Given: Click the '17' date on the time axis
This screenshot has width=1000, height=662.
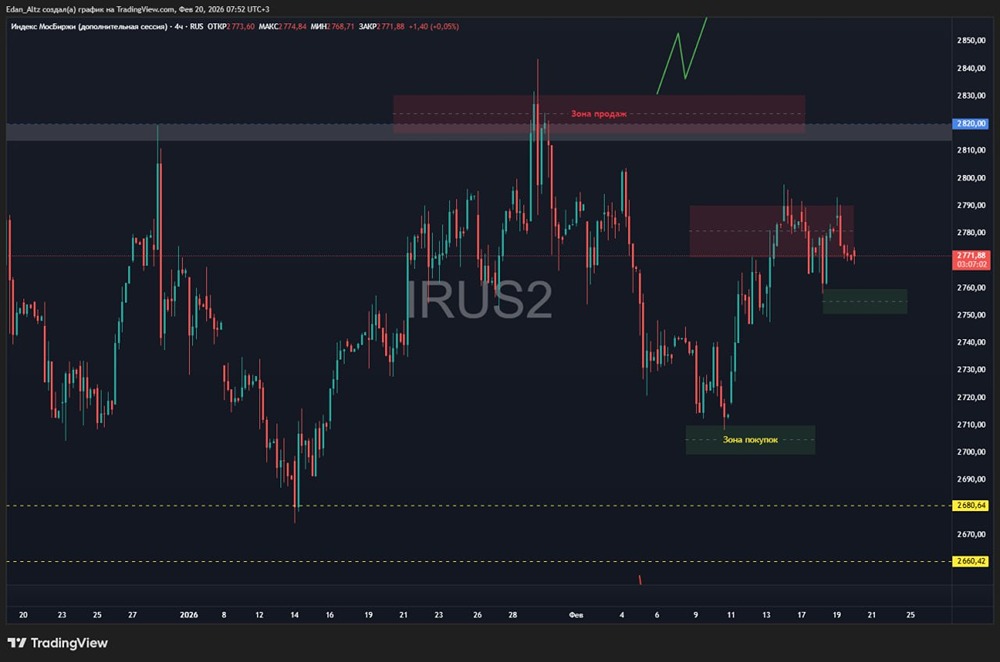Looking at the screenshot, I should pyautogui.click(x=802, y=615).
